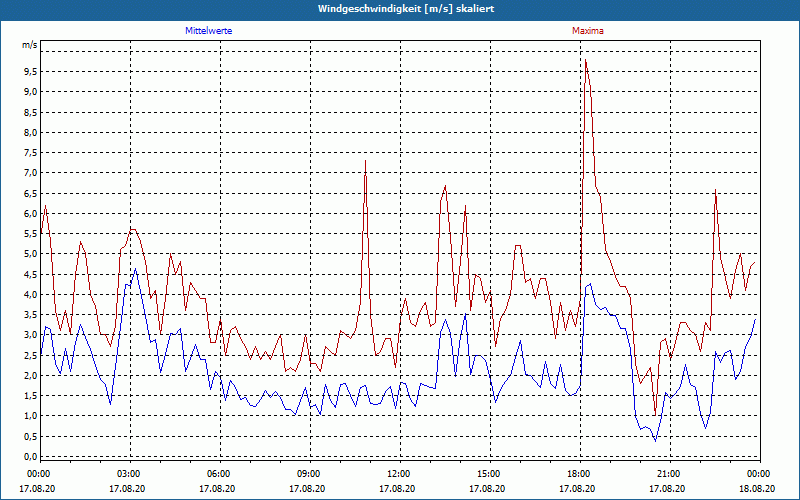Select the '6,0' y-axis label
This screenshot has height=500, width=800.
[31, 214]
